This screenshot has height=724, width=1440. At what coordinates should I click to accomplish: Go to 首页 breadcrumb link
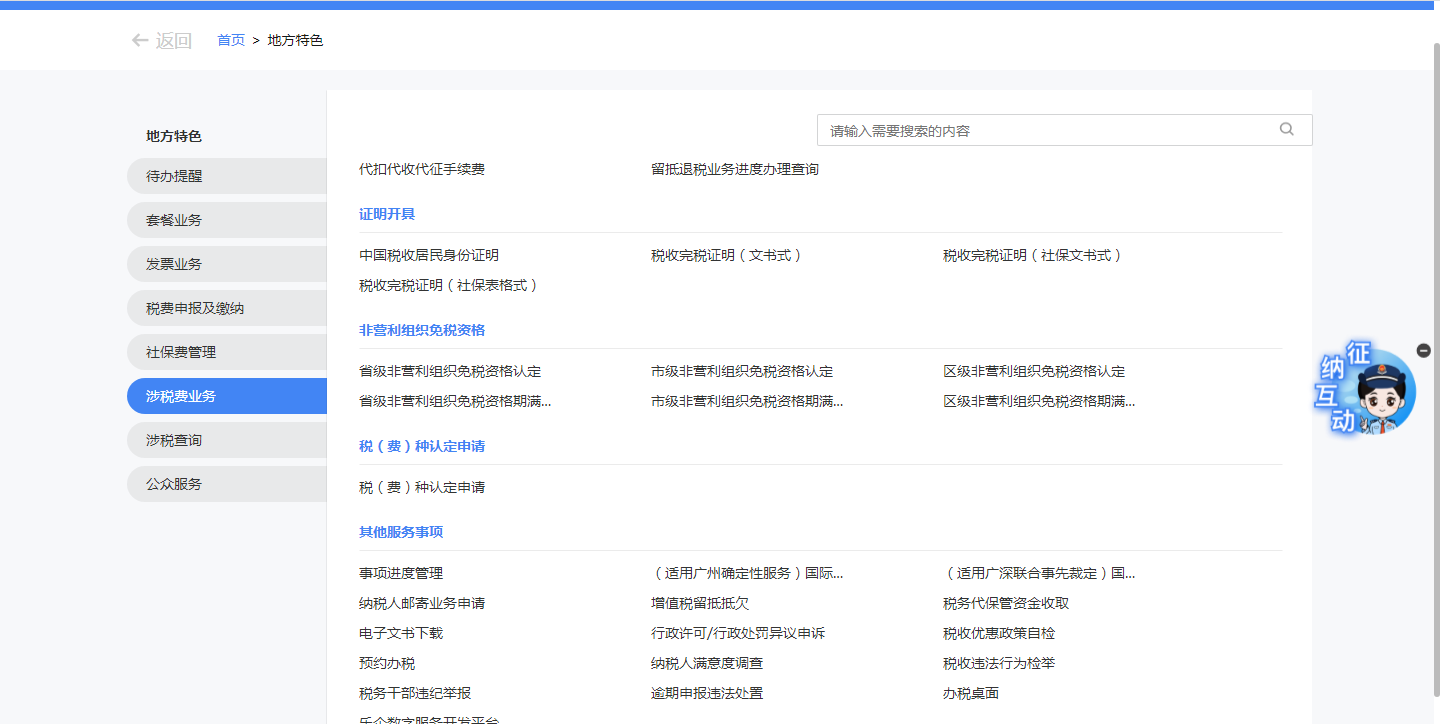tap(231, 40)
